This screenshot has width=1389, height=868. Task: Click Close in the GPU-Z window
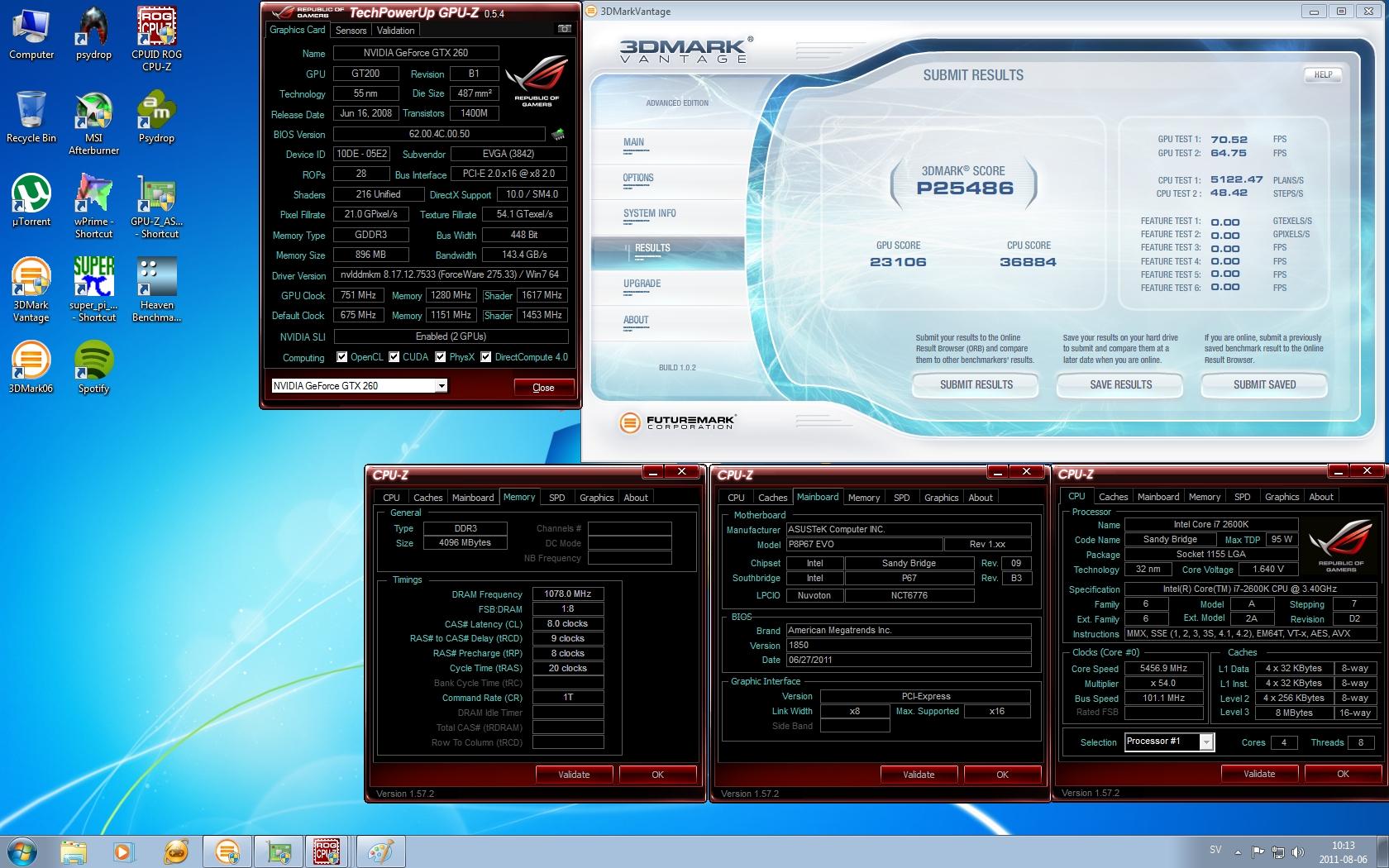543,387
